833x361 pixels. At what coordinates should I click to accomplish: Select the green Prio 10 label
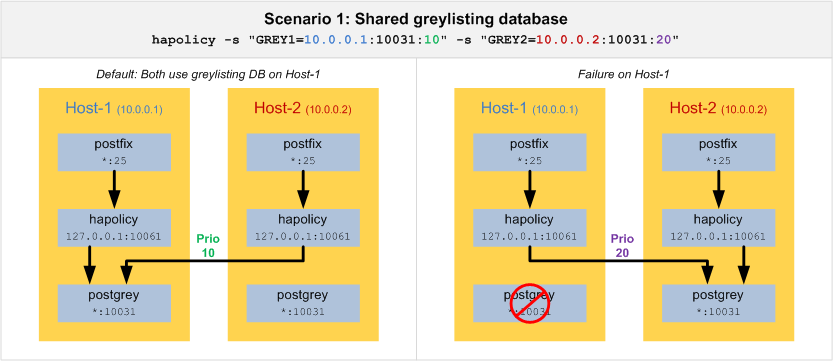click(208, 246)
